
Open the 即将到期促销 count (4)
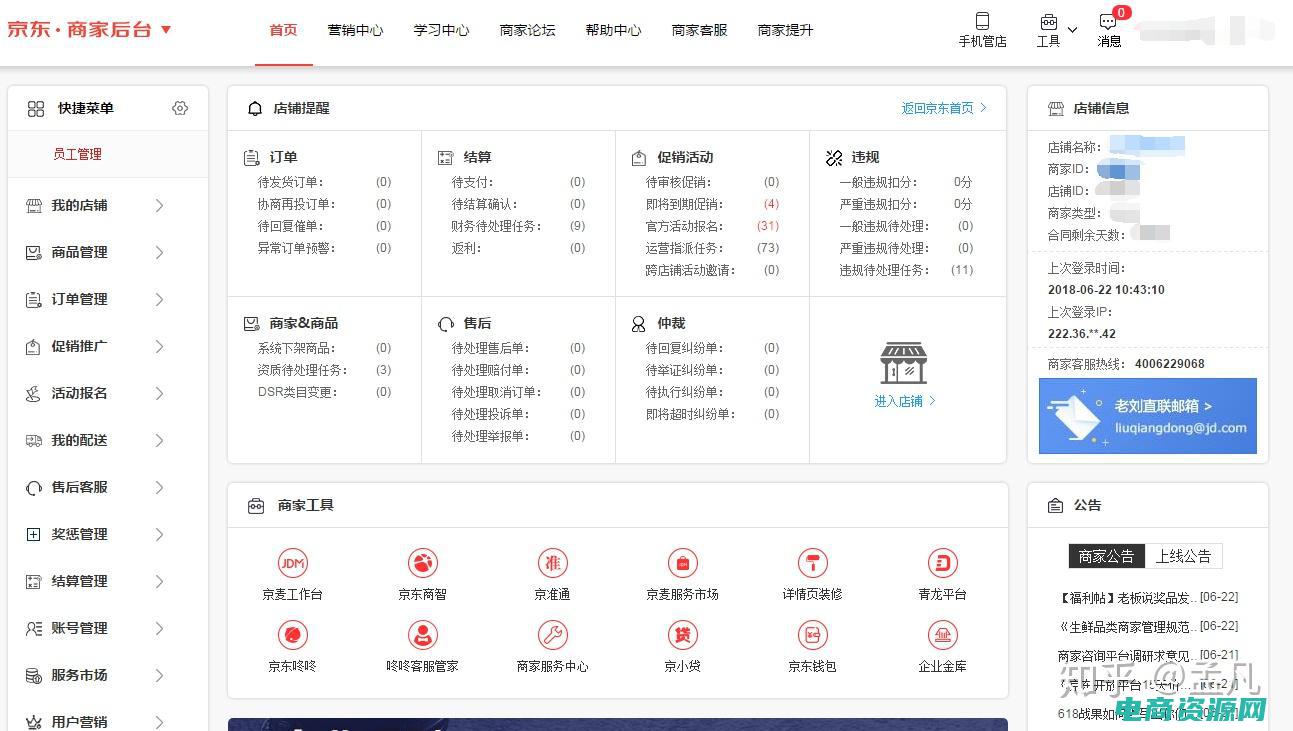pos(771,204)
